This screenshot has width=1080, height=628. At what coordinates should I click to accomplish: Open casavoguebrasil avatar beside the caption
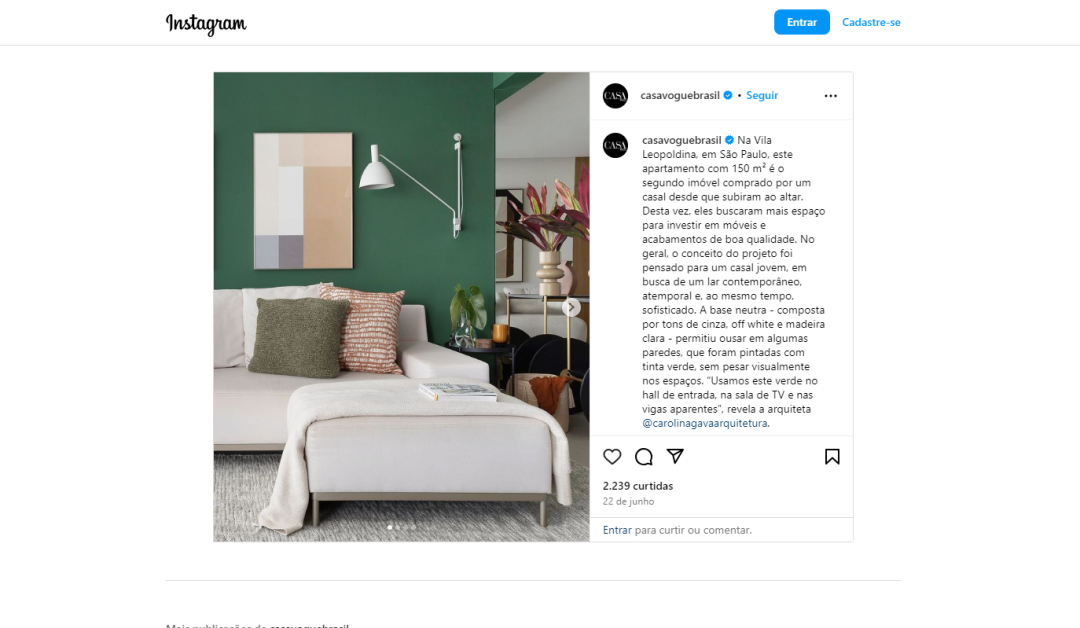click(615, 145)
